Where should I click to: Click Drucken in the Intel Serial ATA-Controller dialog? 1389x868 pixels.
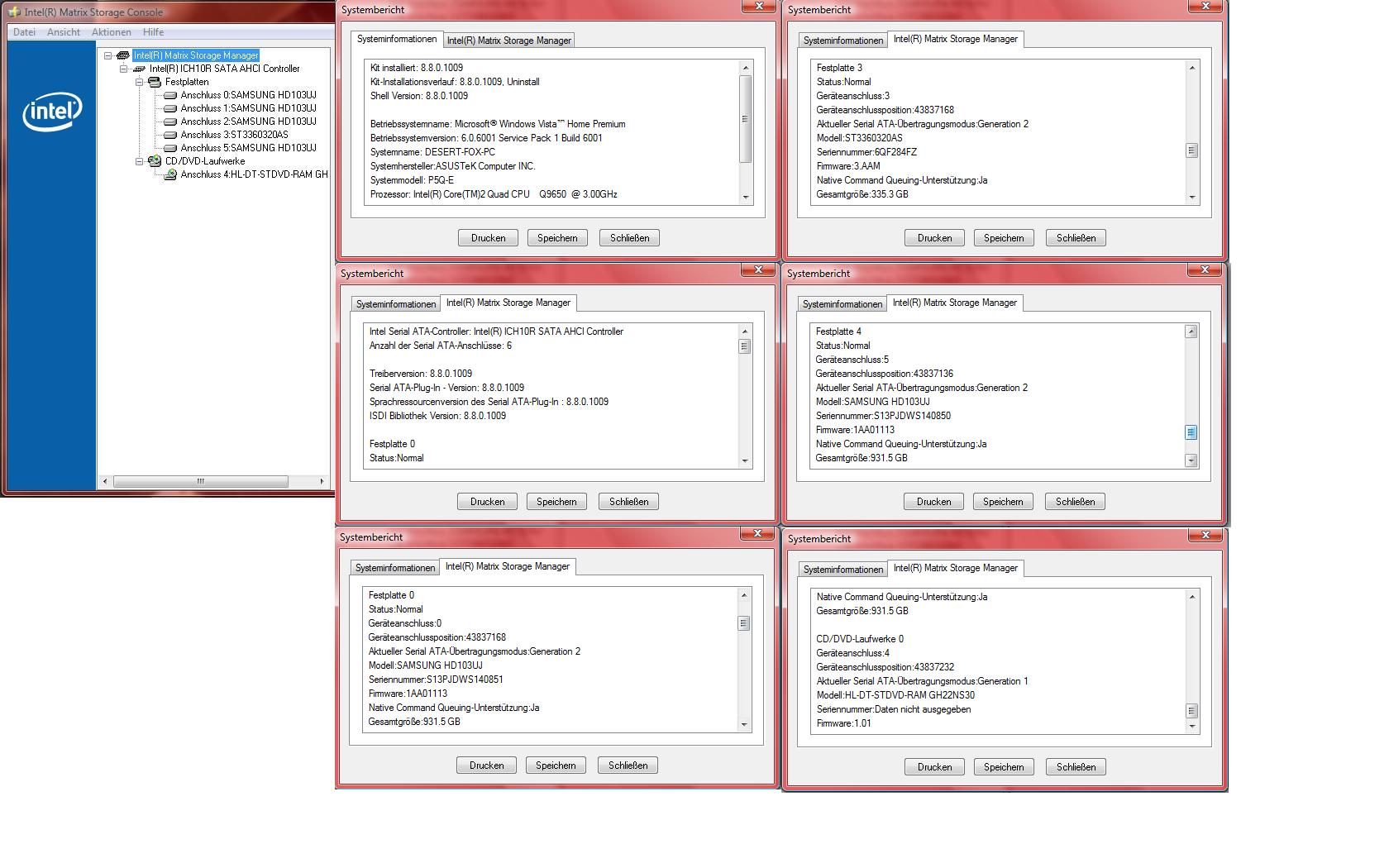[x=487, y=502]
